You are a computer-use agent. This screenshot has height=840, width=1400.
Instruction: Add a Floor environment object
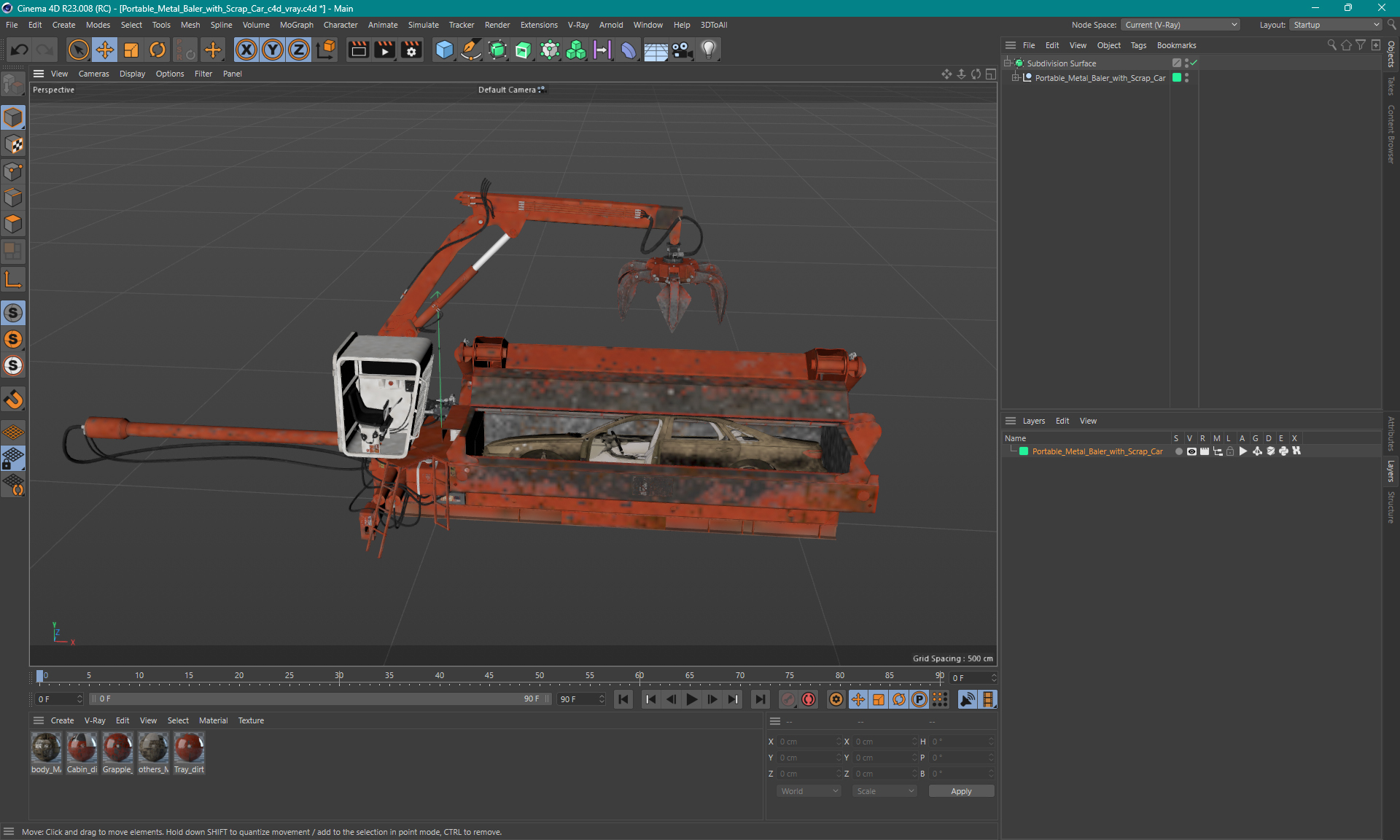coord(656,50)
